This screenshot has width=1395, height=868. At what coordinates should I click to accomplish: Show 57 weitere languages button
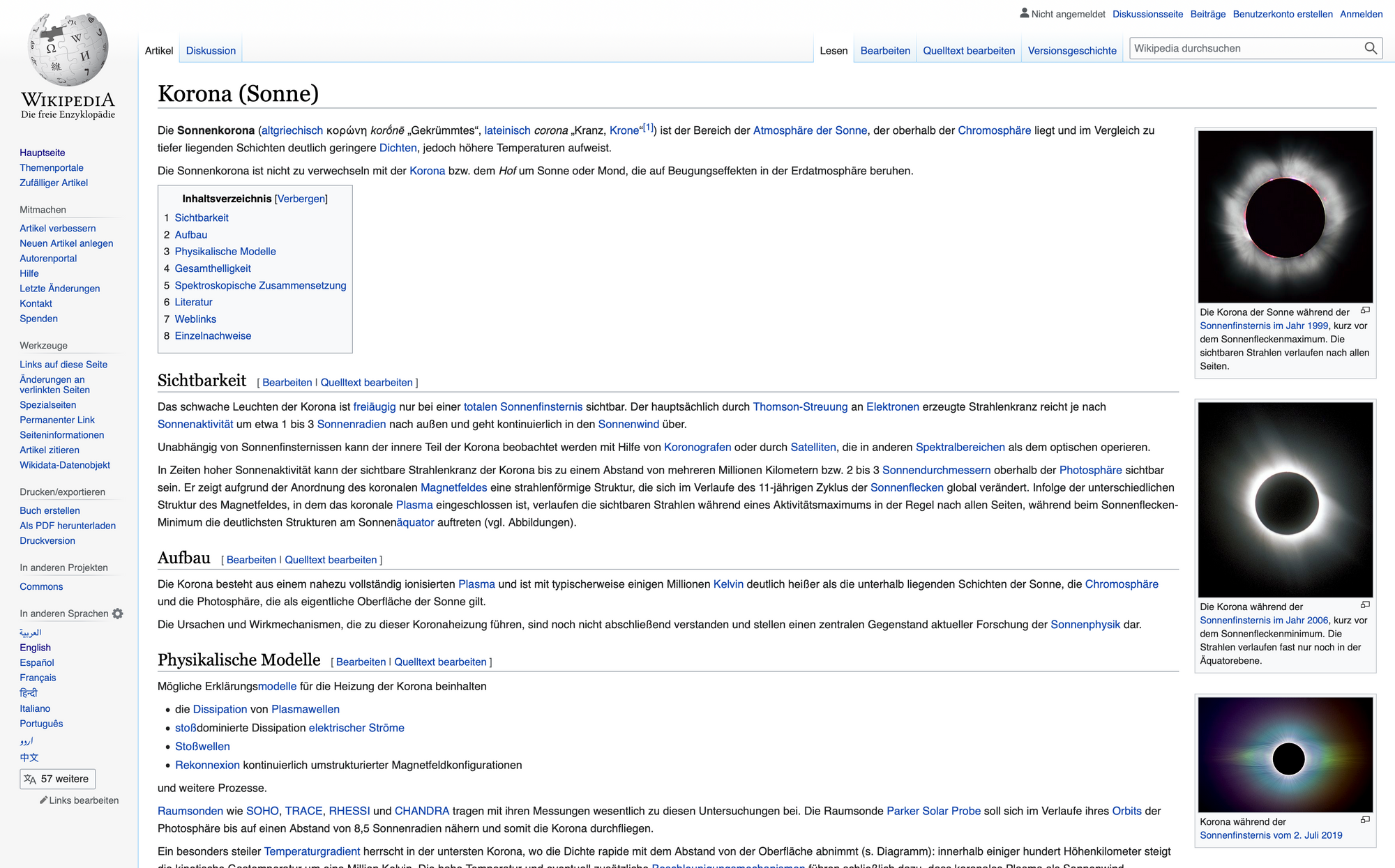point(57,779)
